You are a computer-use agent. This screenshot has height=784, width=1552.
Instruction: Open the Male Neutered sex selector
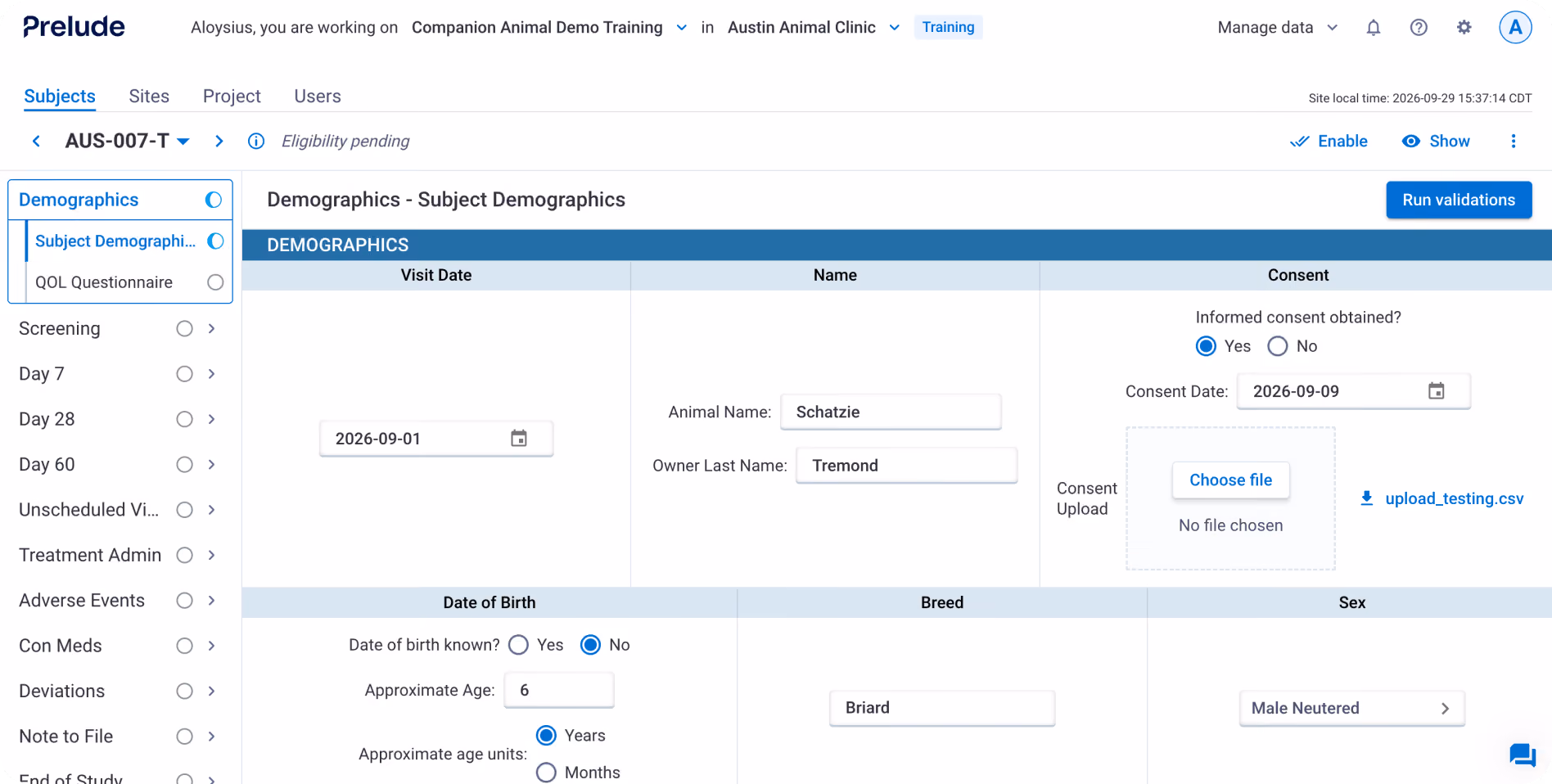tap(1351, 708)
